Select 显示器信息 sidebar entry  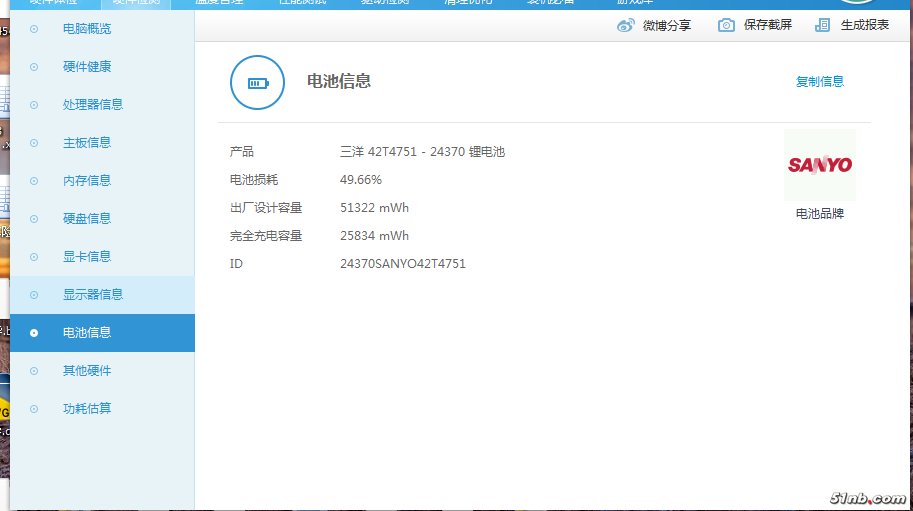(93, 295)
